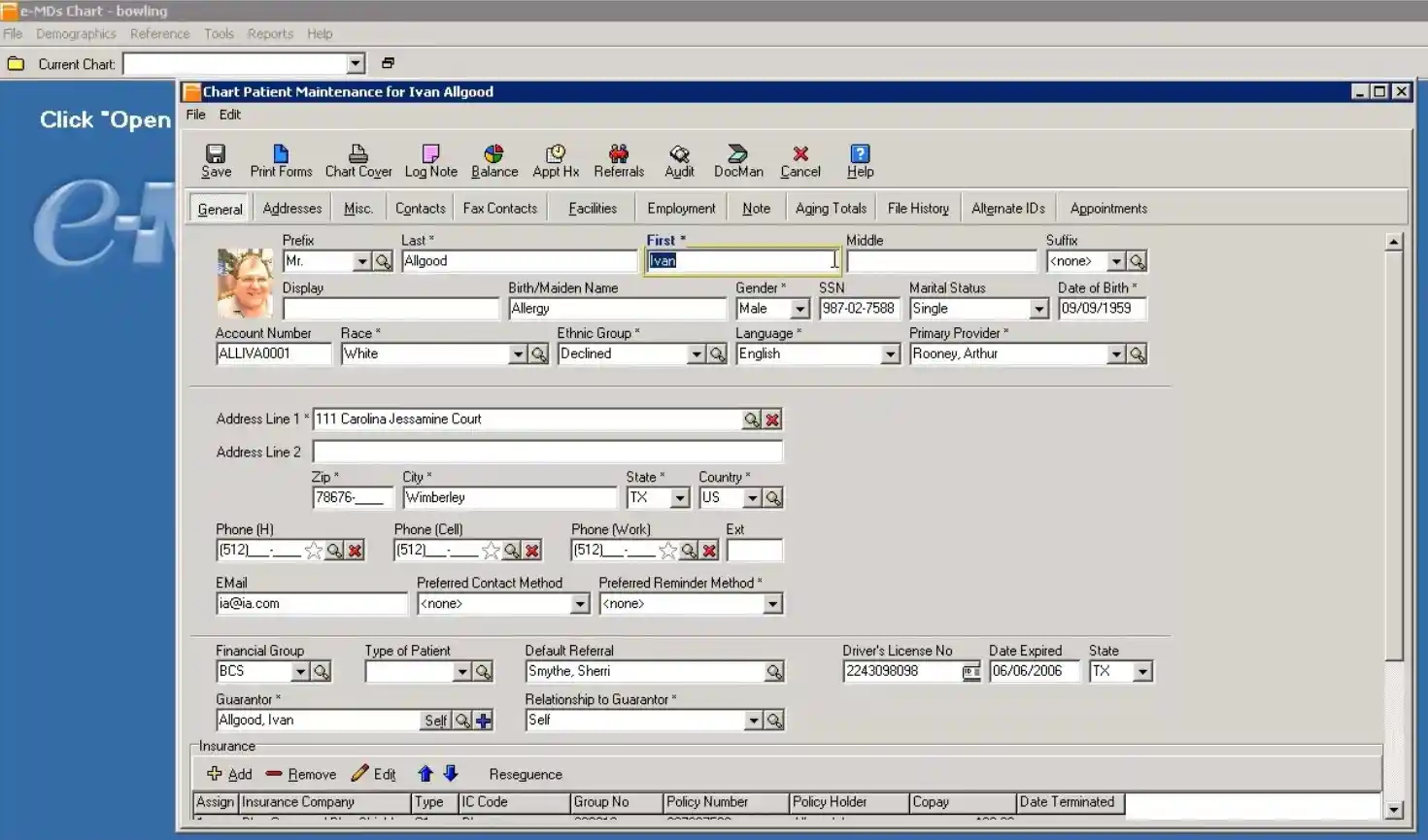The image size is (1428, 840).
Task: Expand the Marital Status dropdown
Action: pyautogui.click(x=1039, y=308)
